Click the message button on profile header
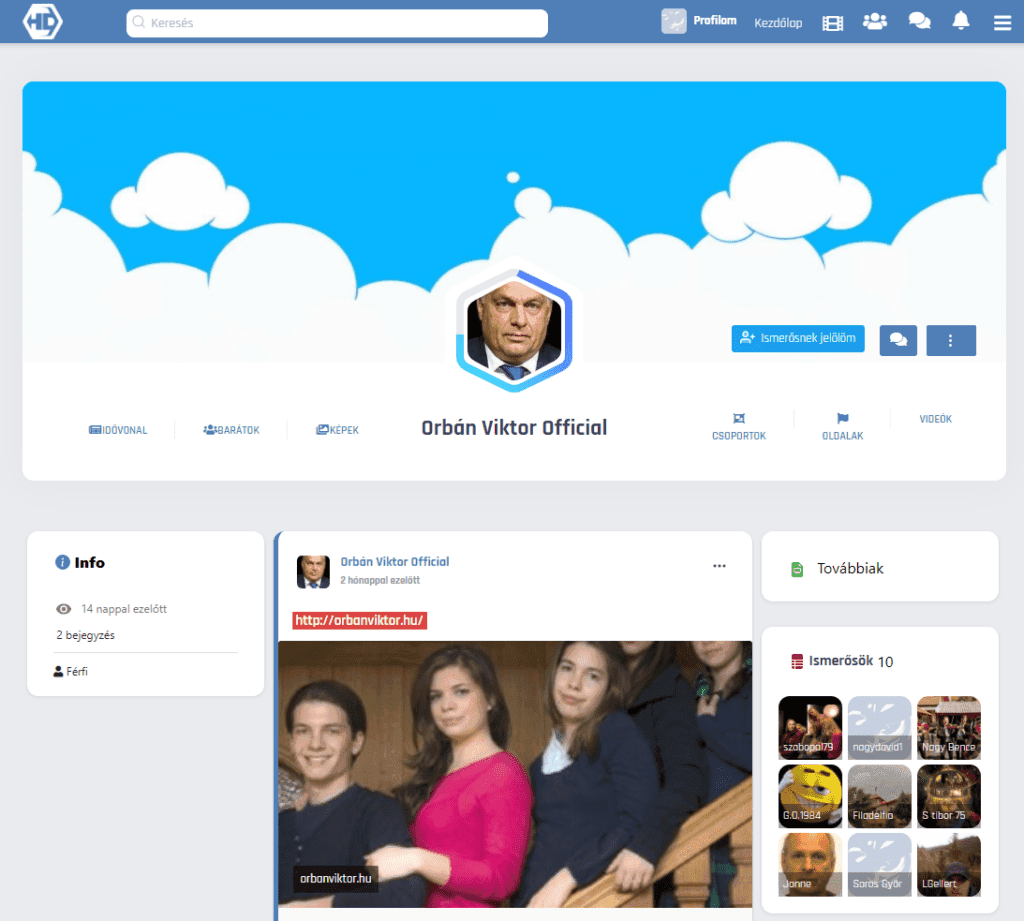Viewport: 1024px width, 921px height. (x=897, y=340)
